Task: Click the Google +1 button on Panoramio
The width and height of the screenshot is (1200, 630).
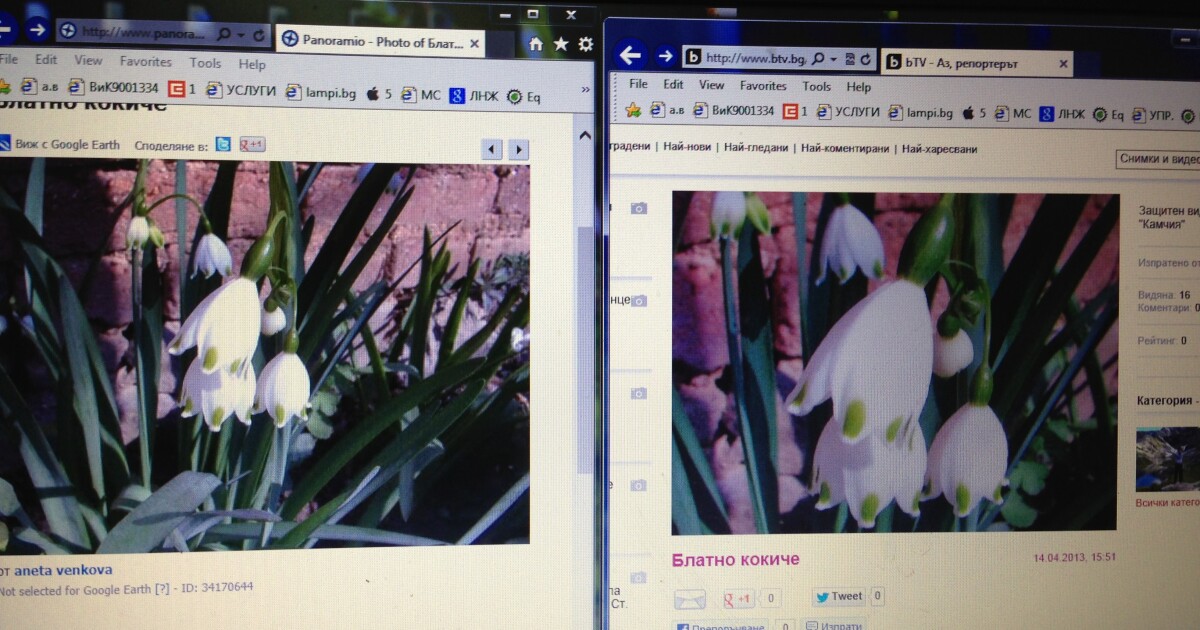Action: pyautogui.click(x=252, y=145)
